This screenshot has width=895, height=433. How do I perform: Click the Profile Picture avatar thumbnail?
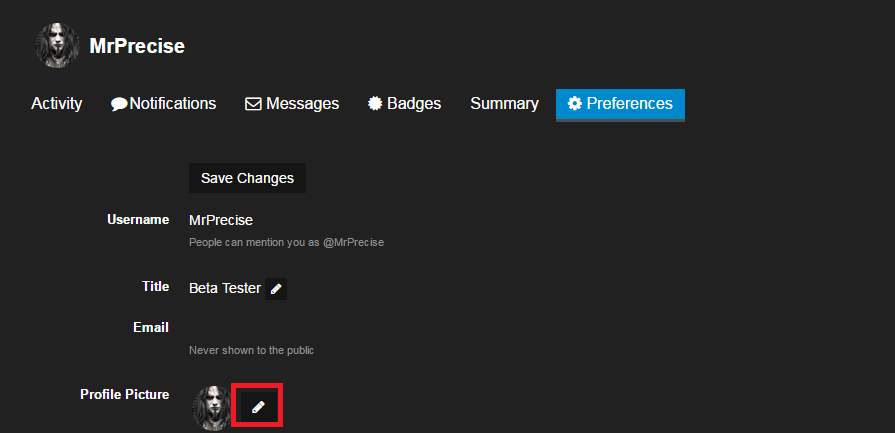(x=211, y=406)
